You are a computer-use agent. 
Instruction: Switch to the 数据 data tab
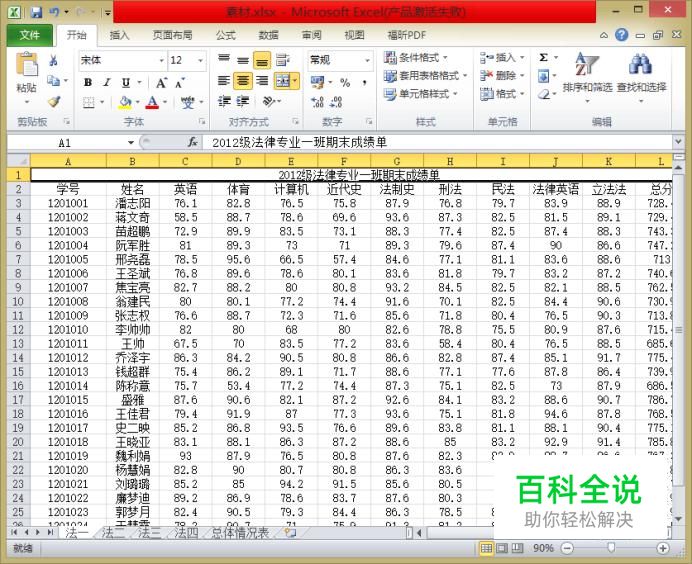268,35
